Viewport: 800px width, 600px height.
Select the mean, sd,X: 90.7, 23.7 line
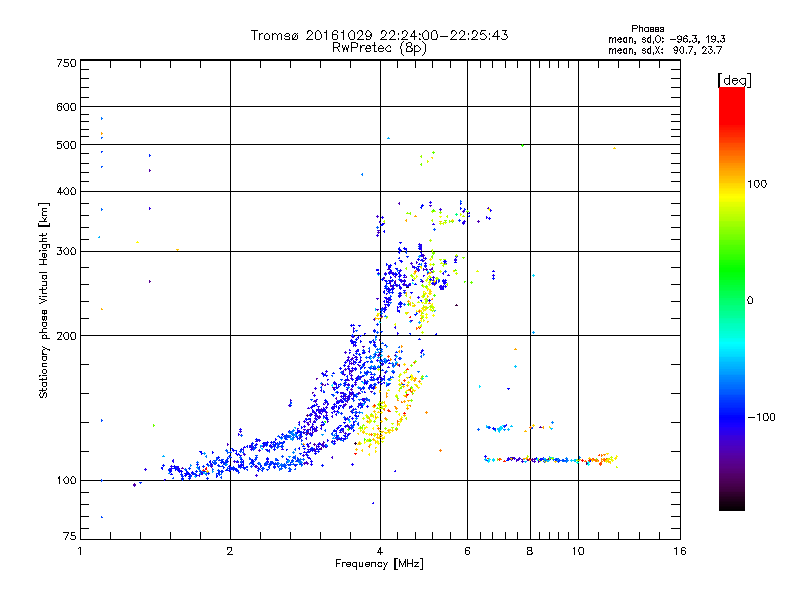(x=665, y=50)
